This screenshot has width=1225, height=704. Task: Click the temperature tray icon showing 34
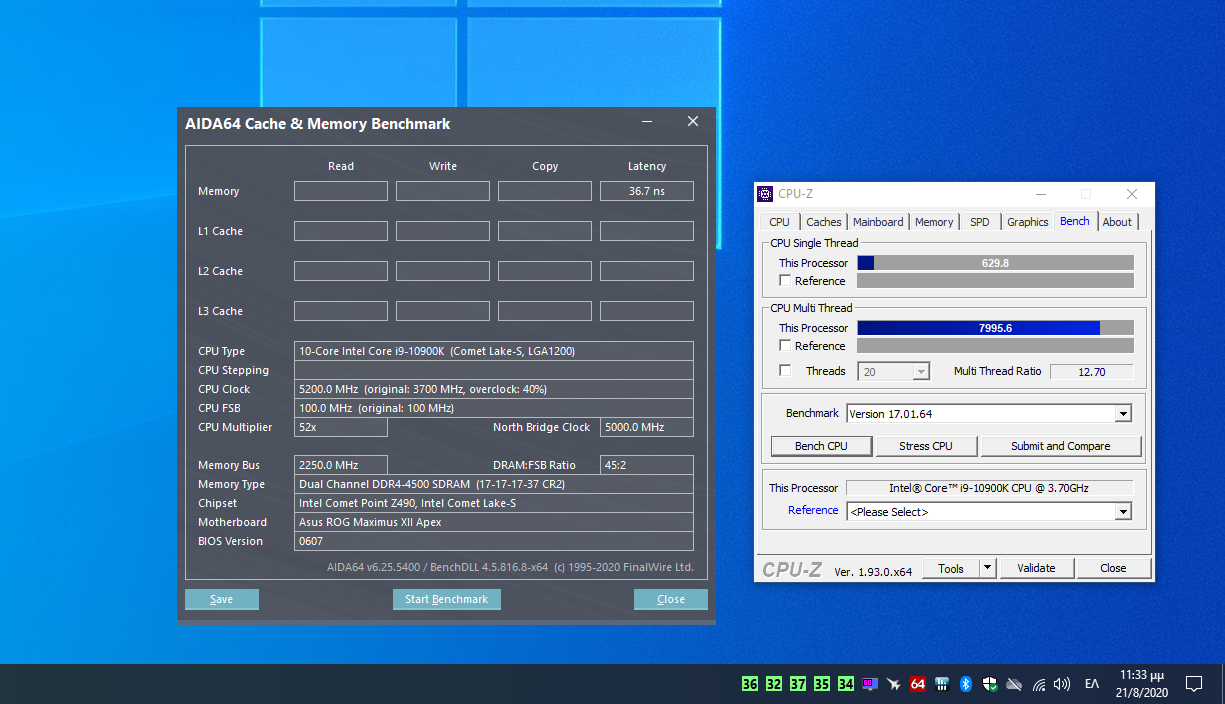(846, 684)
